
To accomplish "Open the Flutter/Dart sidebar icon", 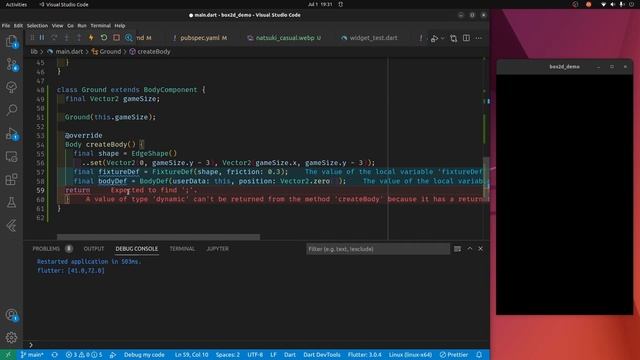I will click(x=11, y=225).
